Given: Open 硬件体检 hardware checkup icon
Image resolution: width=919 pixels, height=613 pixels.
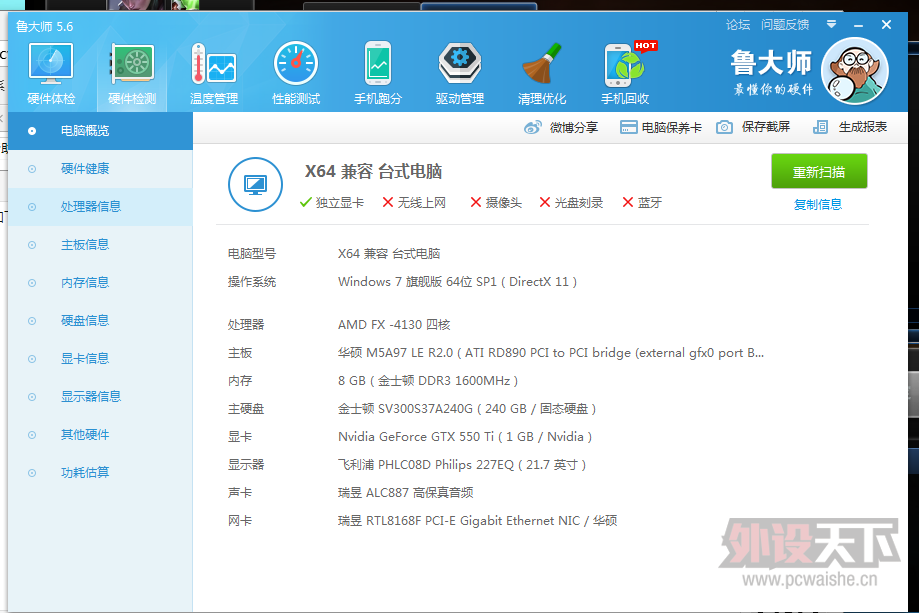Looking at the screenshot, I should [51, 63].
